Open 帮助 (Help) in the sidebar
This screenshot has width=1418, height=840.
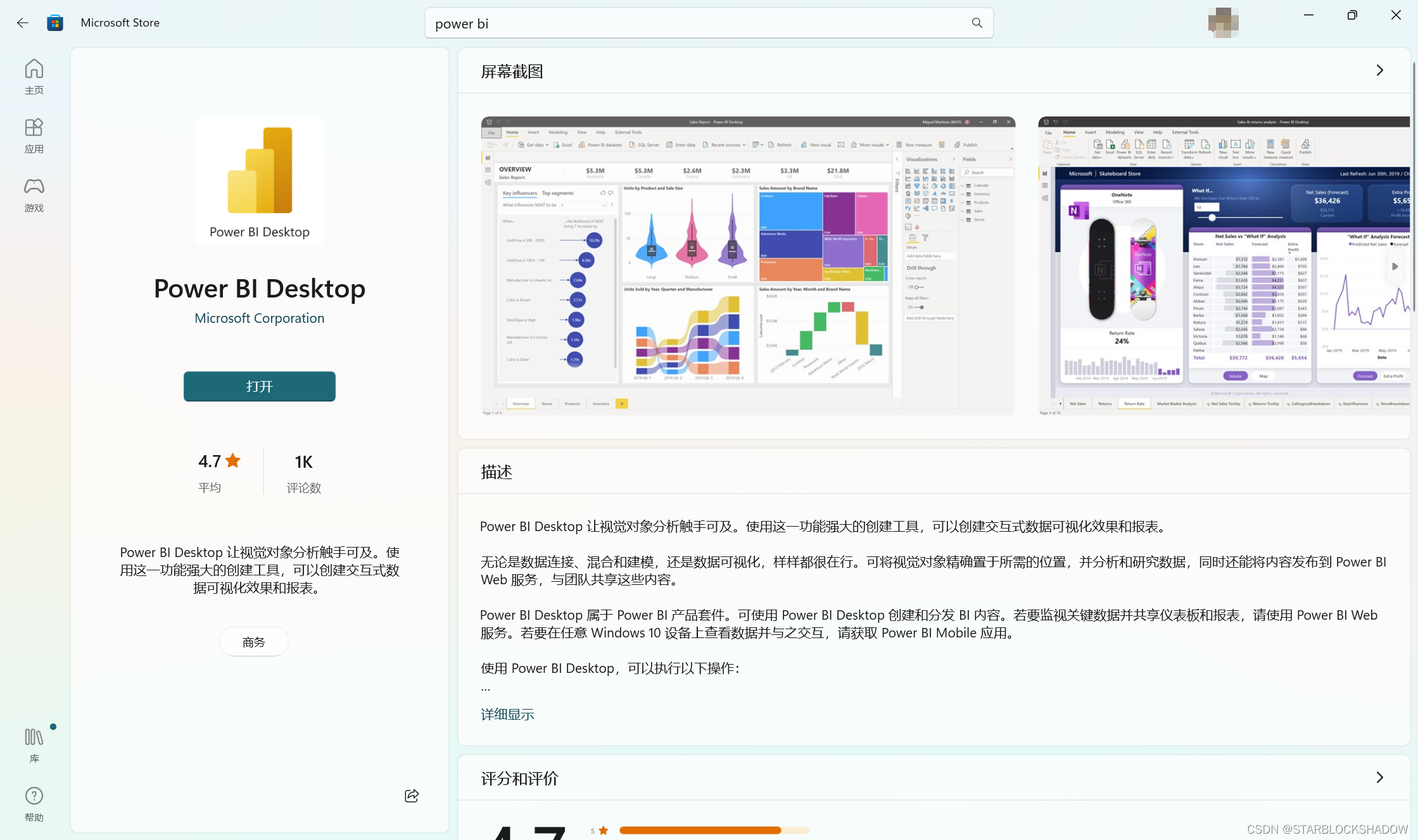(34, 804)
